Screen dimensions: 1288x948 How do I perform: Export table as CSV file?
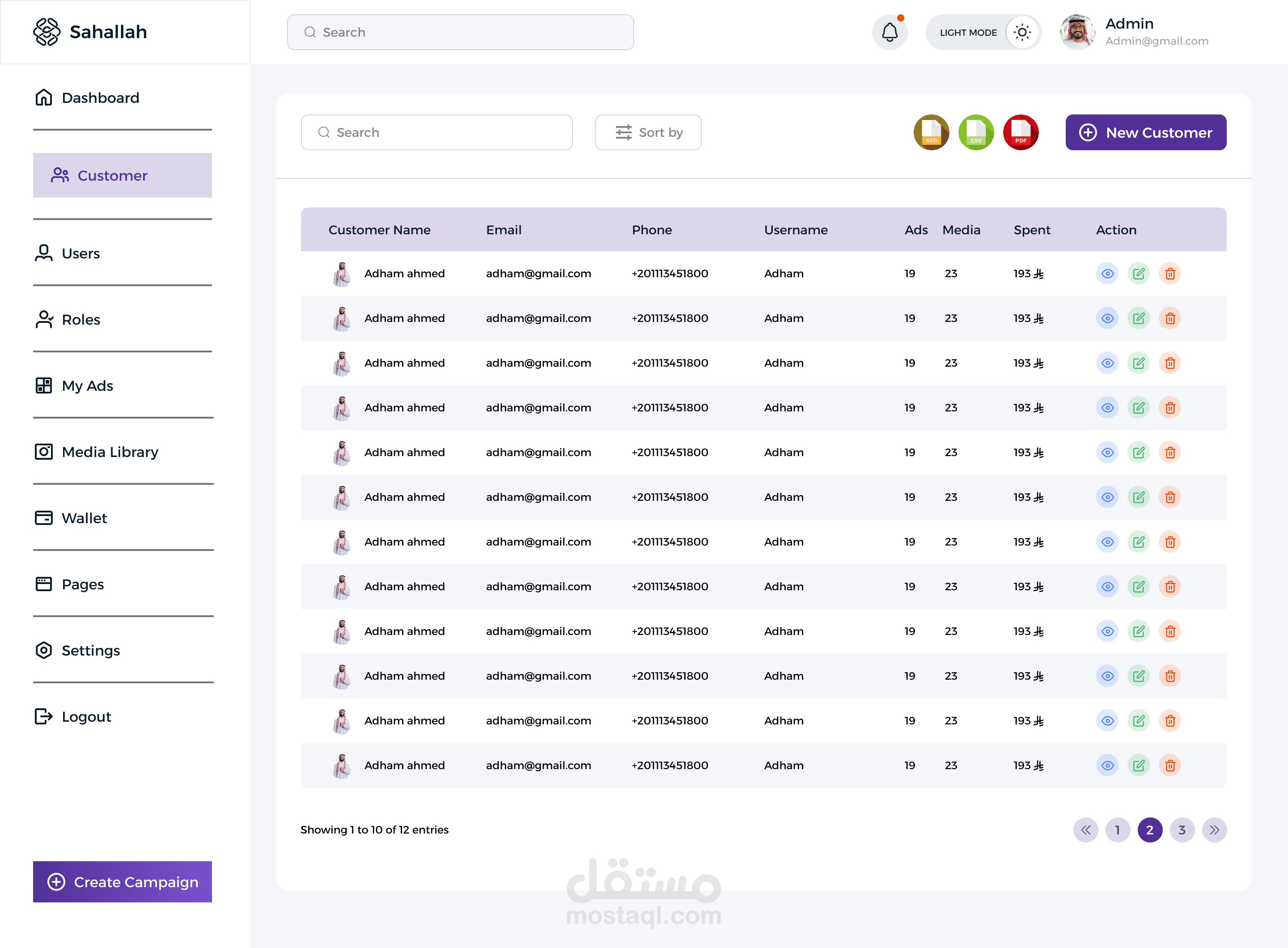(x=976, y=132)
